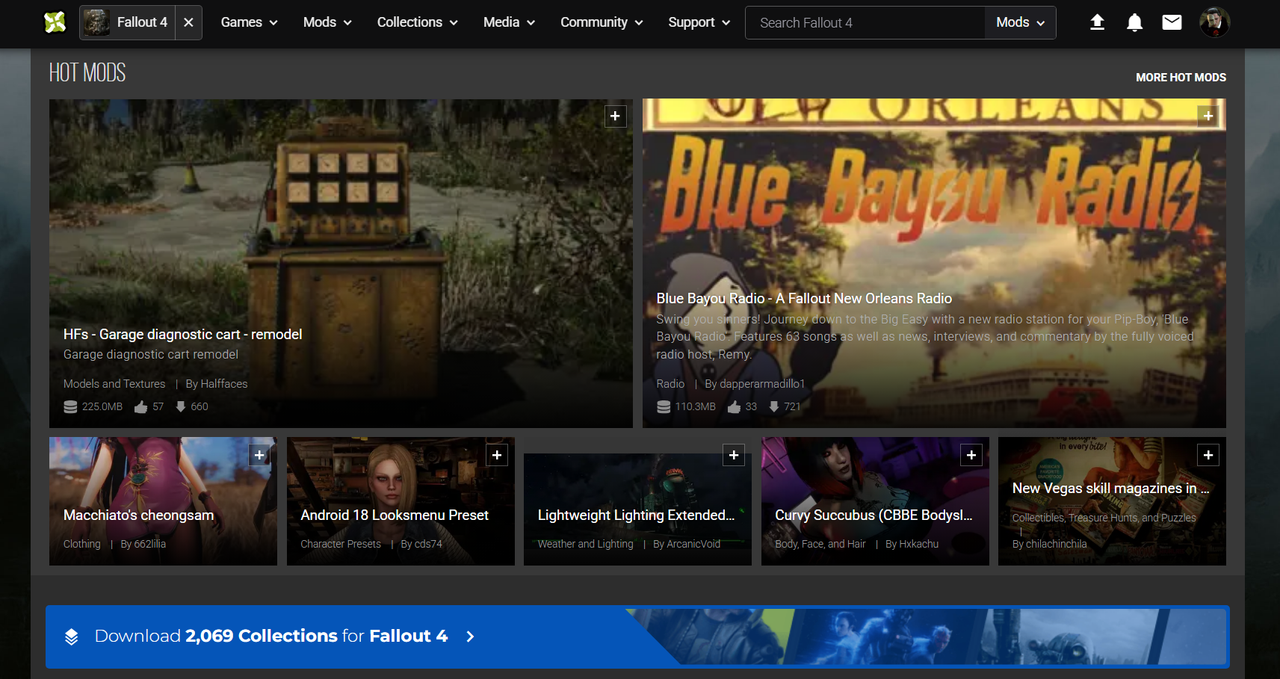Open the search category Mods dropdown

point(1021,22)
